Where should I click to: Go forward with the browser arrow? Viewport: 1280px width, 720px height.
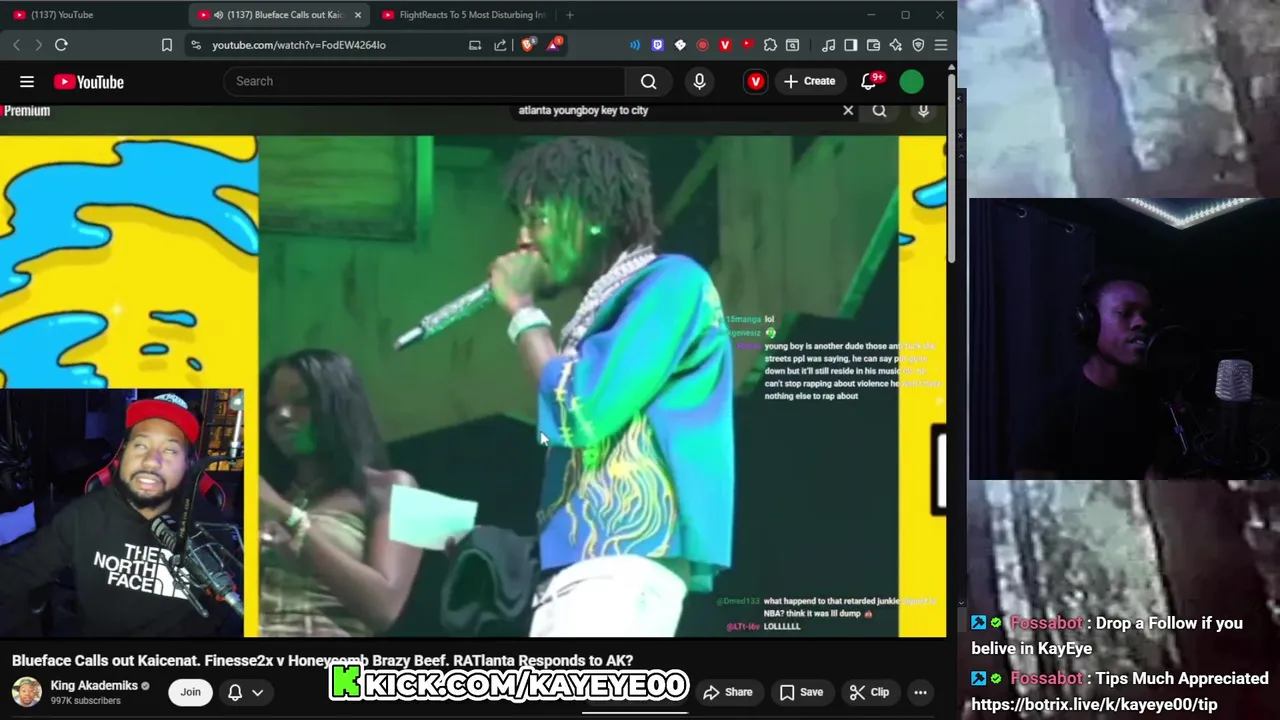pos(38,45)
